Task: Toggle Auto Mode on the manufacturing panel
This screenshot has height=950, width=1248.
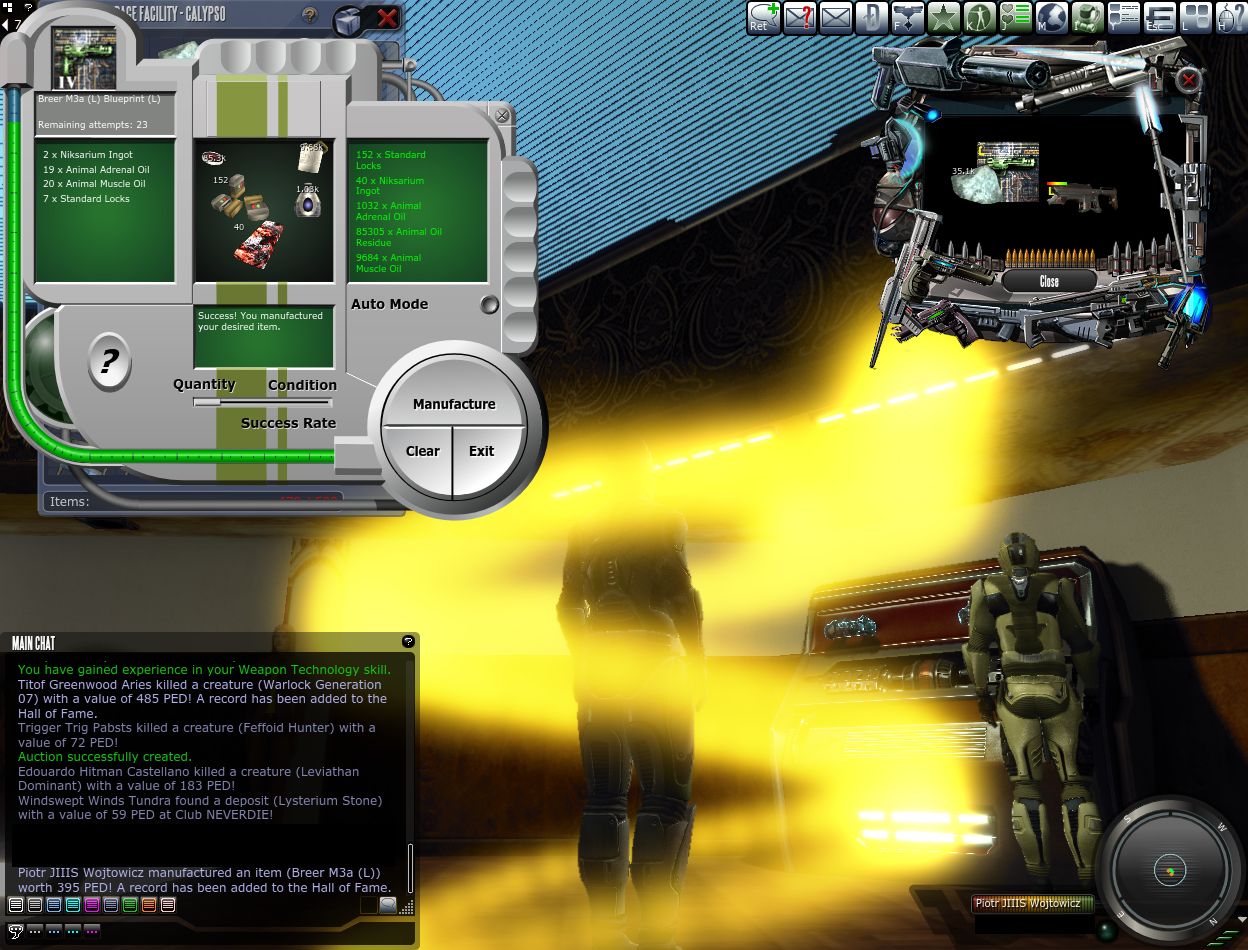Action: [x=489, y=305]
